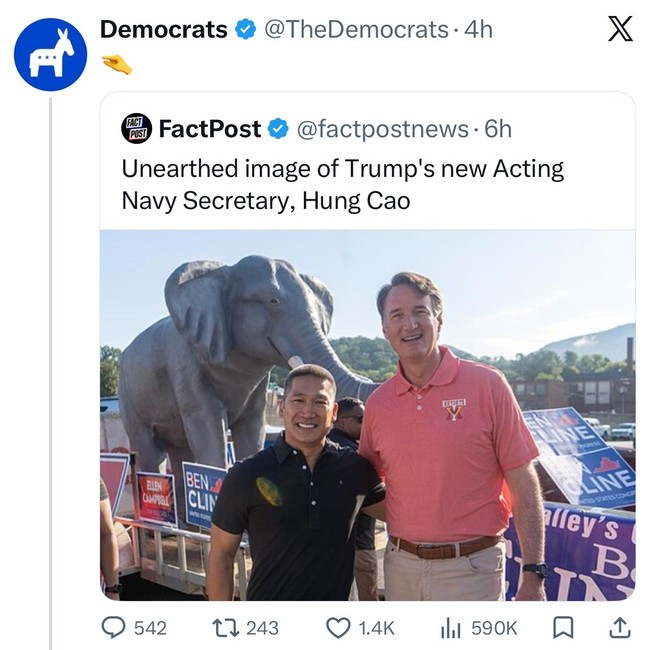Open the Democrats donkey profile avatar
Image resolution: width=650 pixels, height=650 pixels.
point(50,55)
